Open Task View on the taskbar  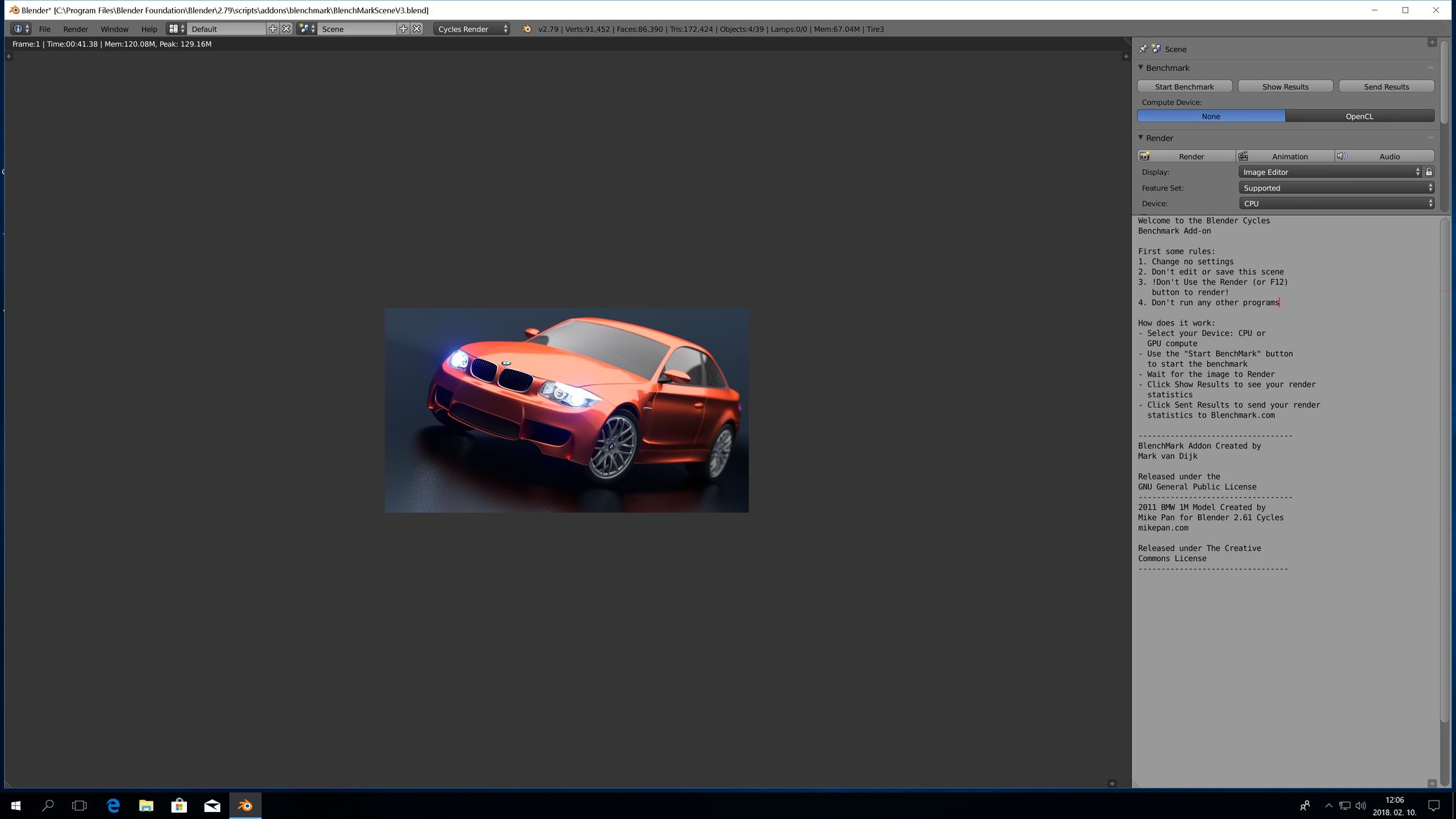point(80,806)
